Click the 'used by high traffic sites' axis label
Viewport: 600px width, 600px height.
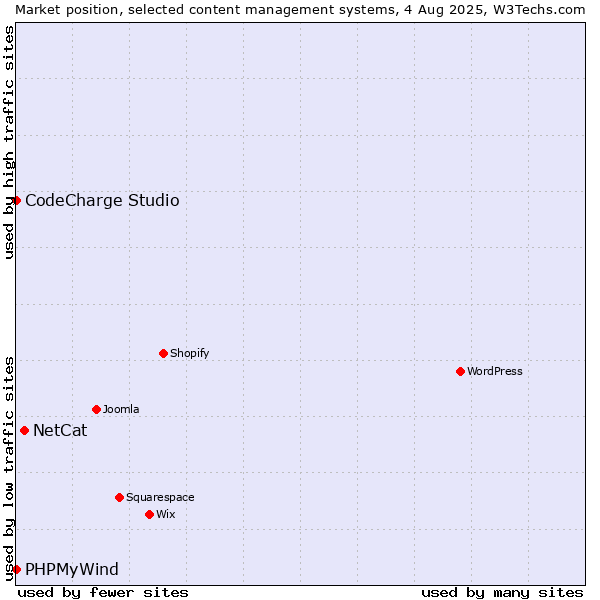tap(8, 142)
